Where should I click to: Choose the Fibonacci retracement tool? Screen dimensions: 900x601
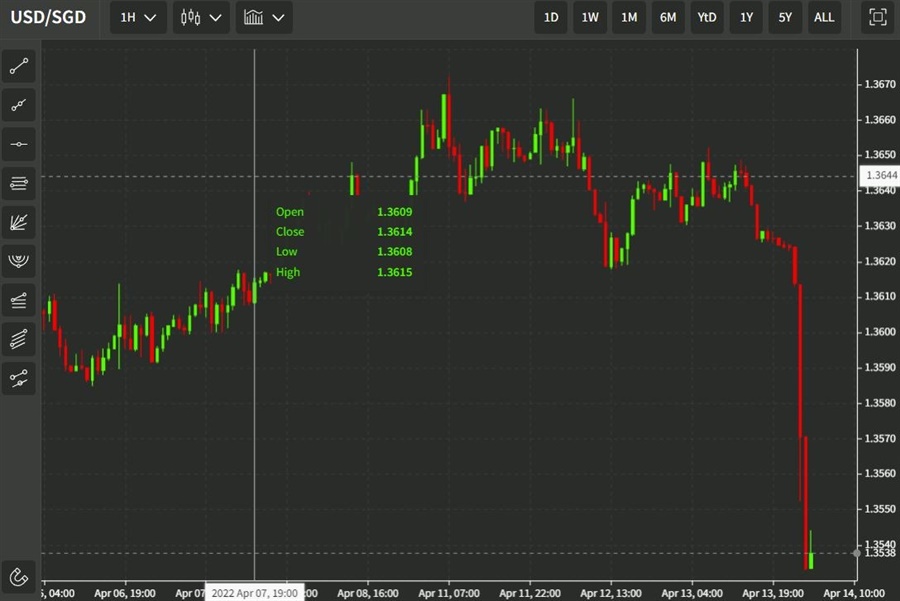19,183
